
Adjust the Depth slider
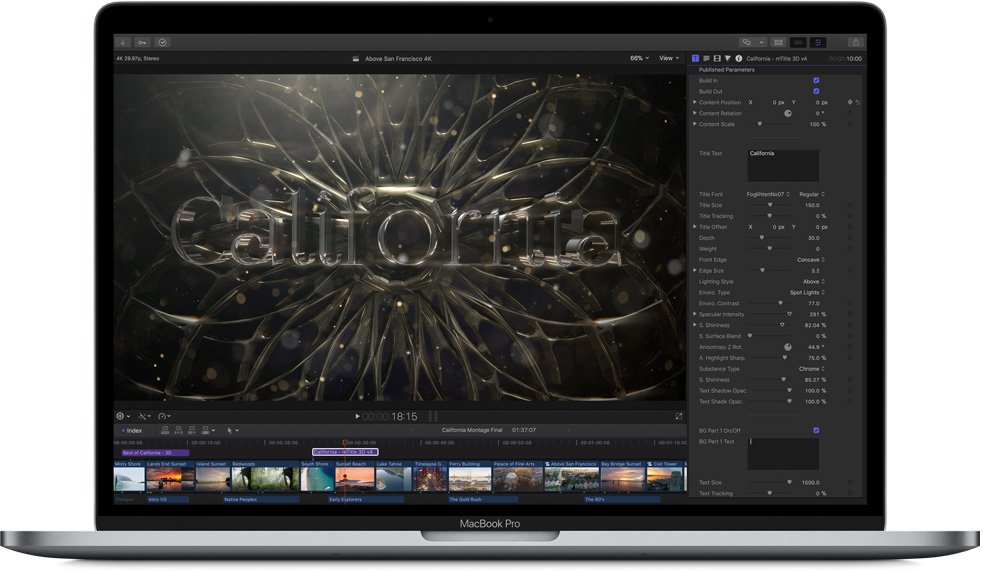pyautogui.click(x=762, y=238)
